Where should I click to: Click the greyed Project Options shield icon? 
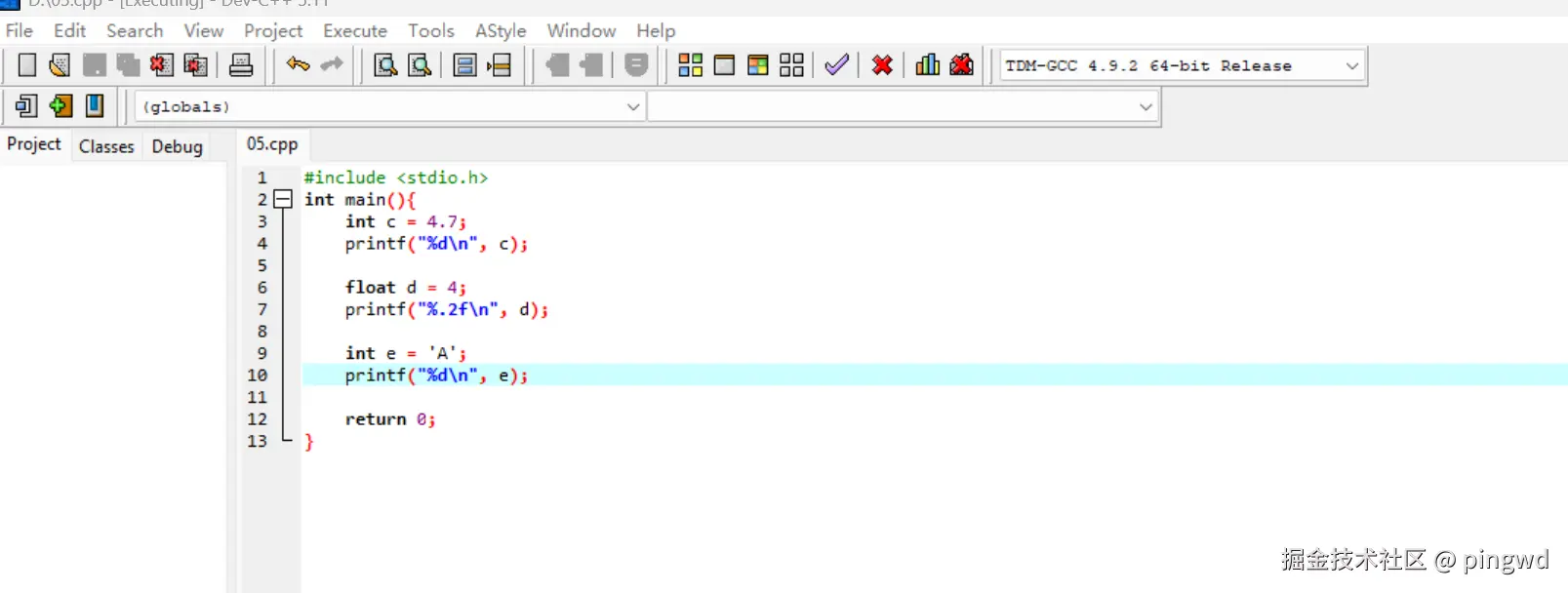[x=636, y=65]
